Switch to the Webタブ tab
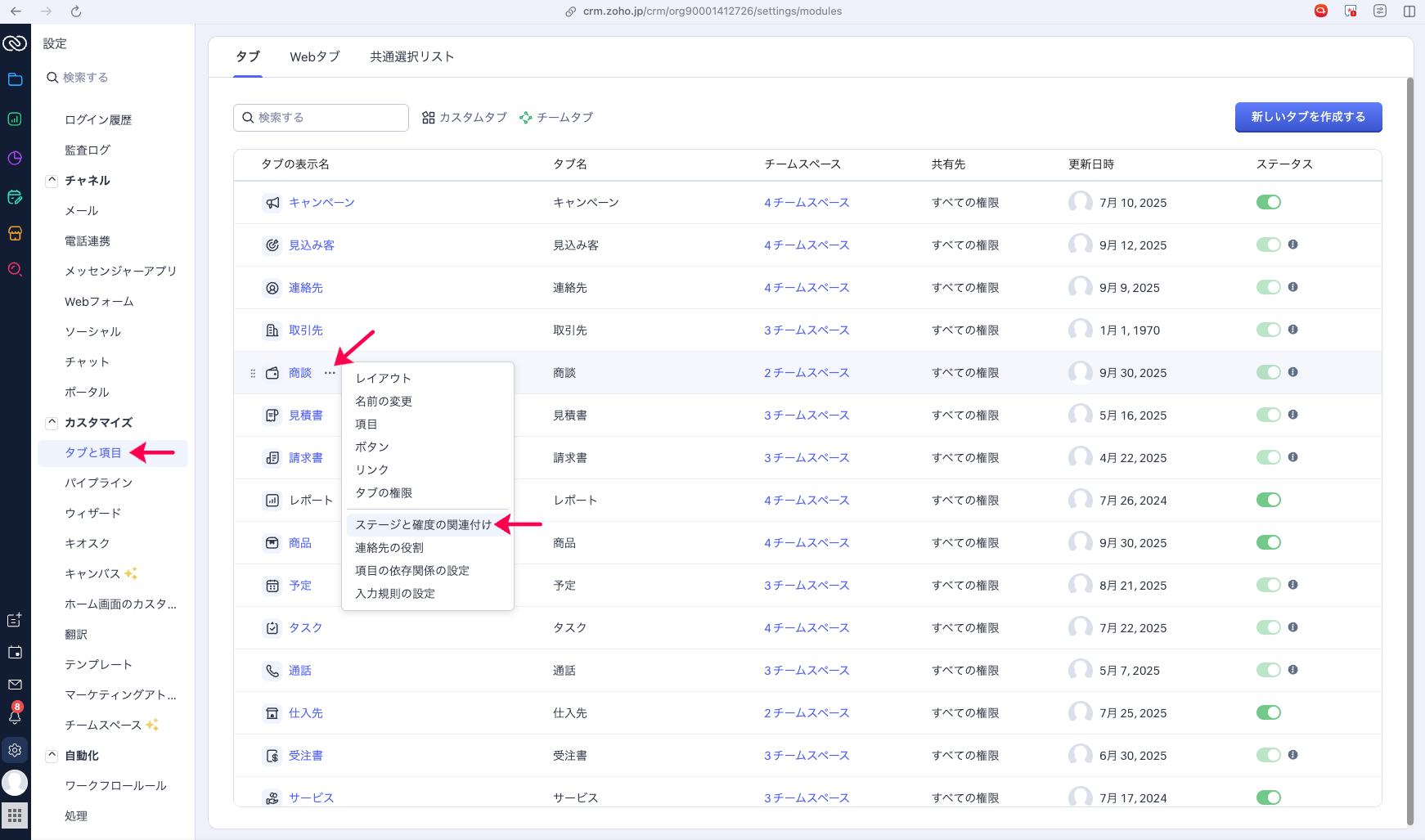 [x=314, y=56]
